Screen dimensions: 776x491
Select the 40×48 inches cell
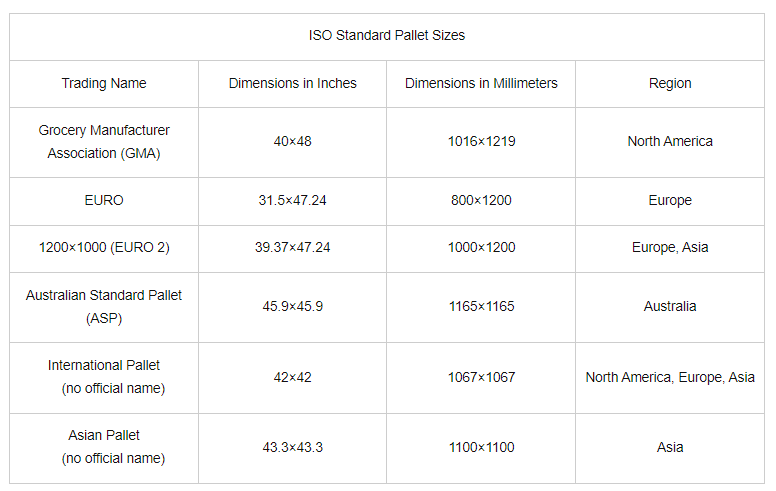(x=292, y=141)
